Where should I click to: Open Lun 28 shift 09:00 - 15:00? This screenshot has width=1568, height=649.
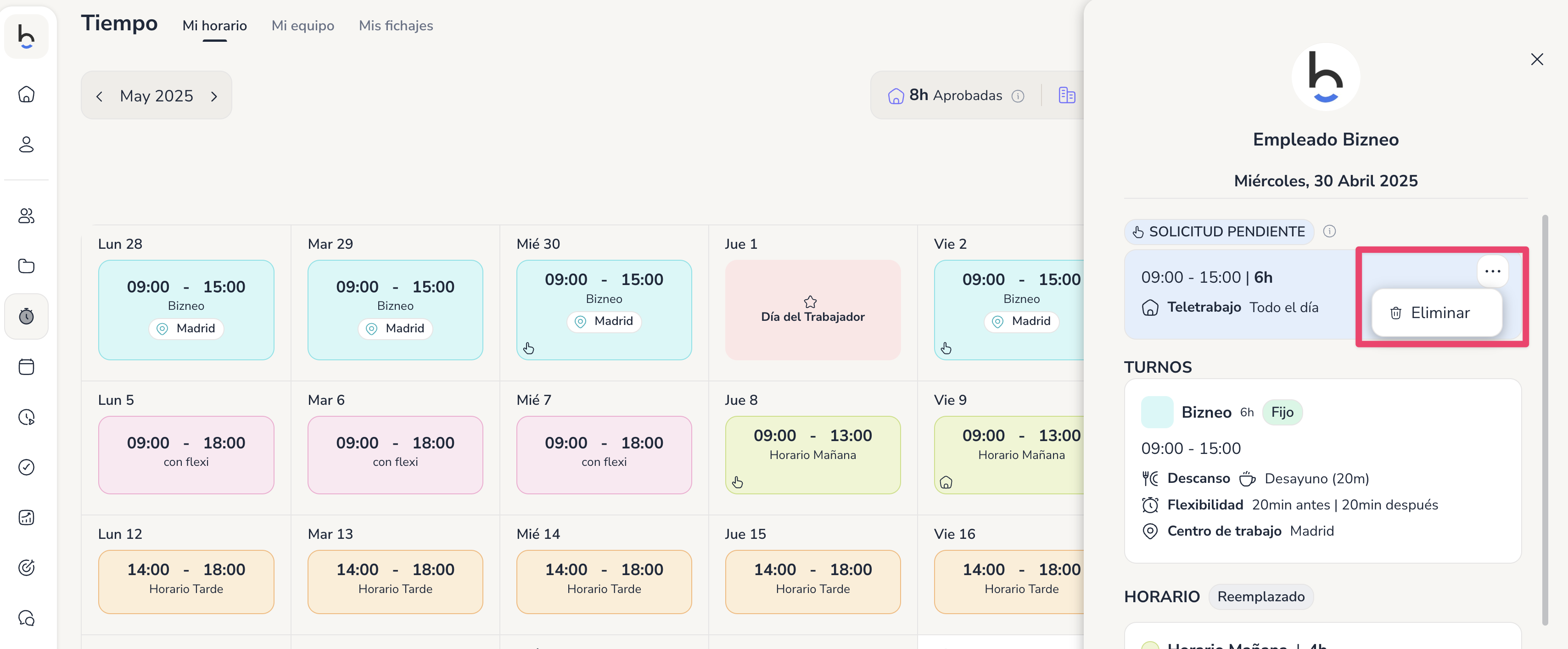tap(185, 310)
